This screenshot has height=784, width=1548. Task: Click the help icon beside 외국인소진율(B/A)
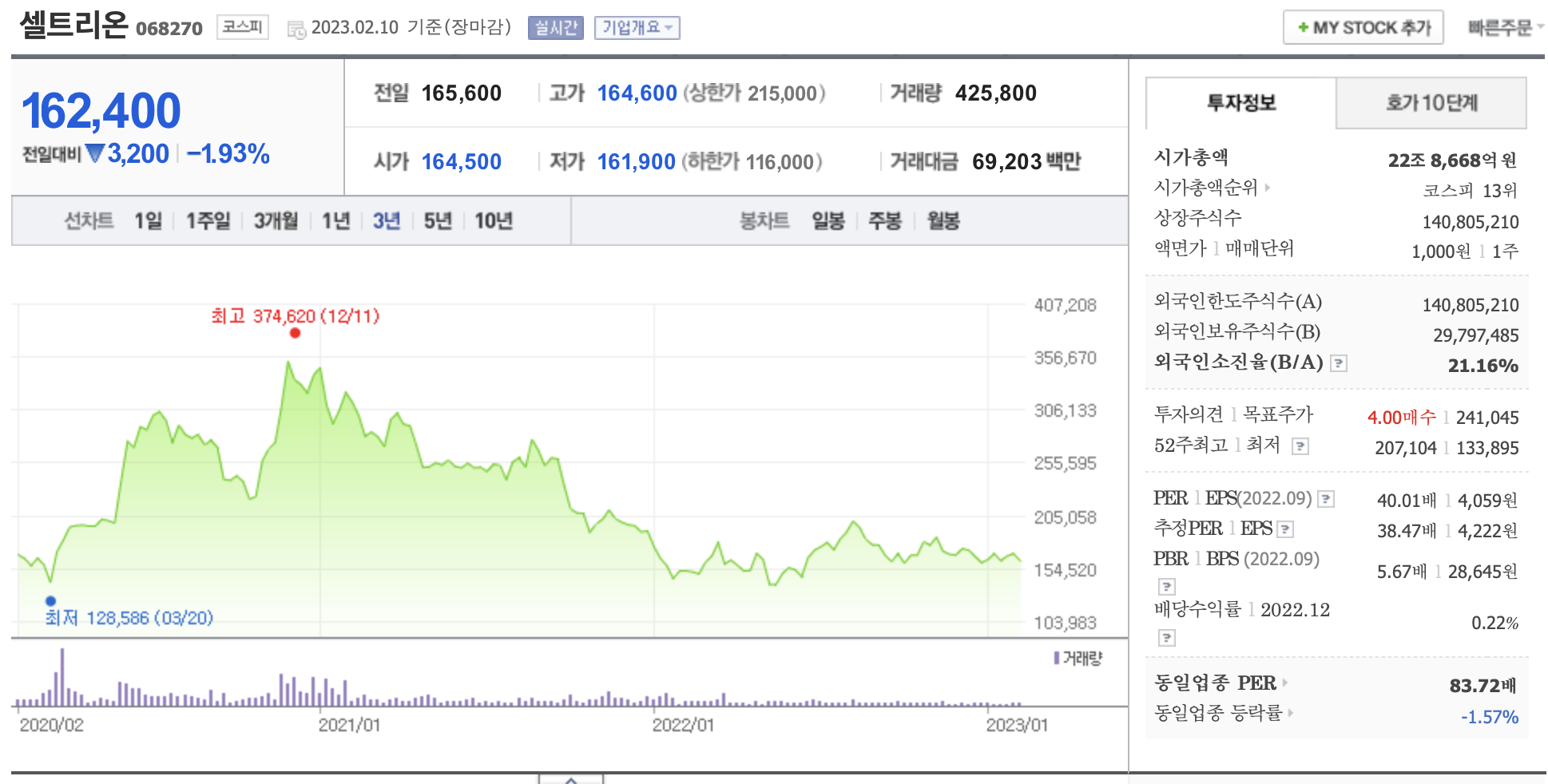coord(1339,363)
